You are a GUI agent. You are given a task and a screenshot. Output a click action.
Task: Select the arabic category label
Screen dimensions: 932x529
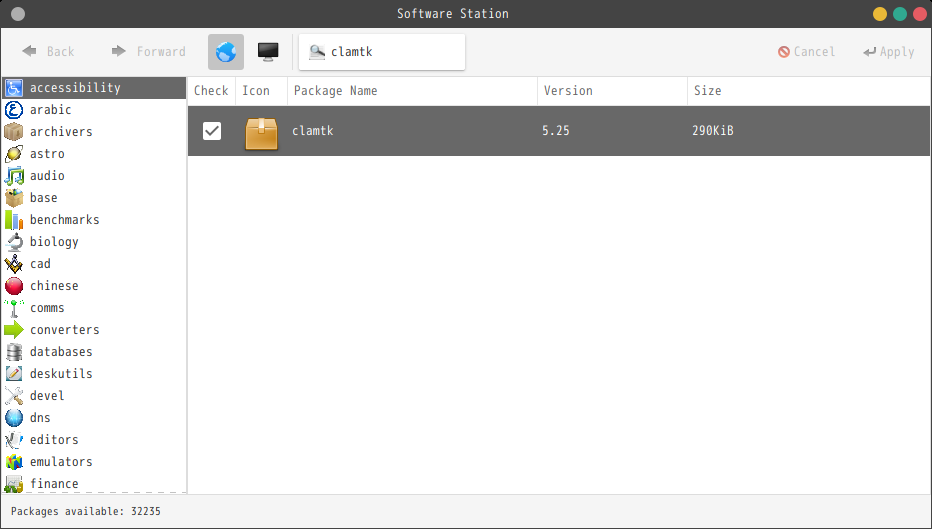click(x=51, y=110)
